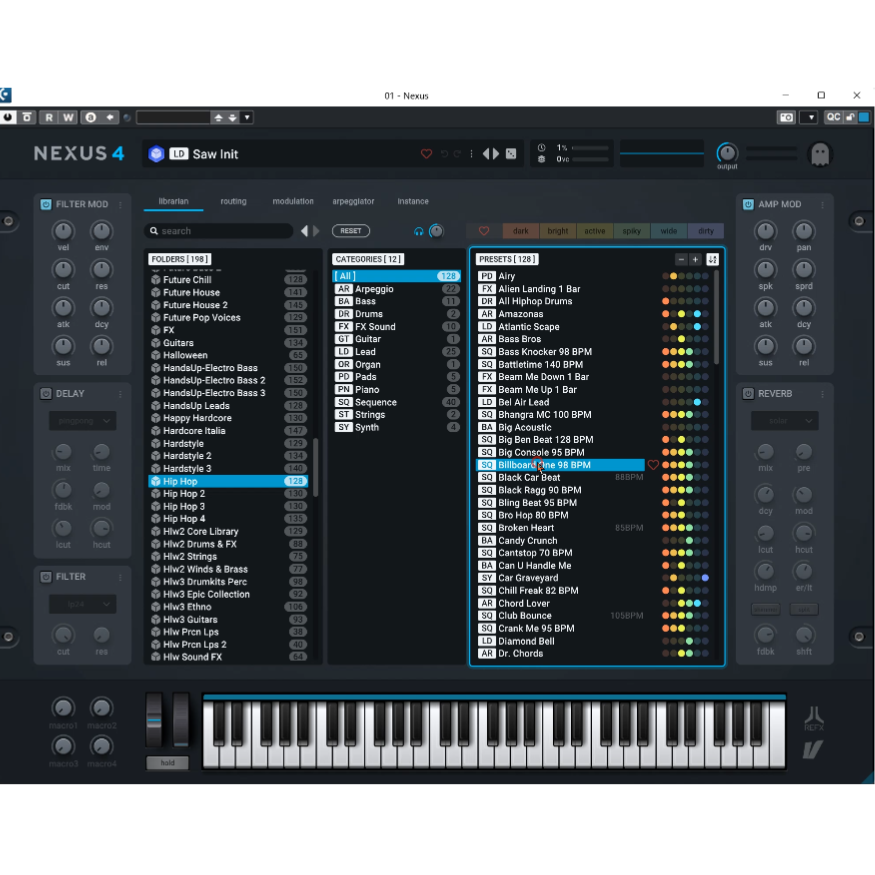Click the headphones preview icon
This screenshot has width=875, height=875.
419,231
